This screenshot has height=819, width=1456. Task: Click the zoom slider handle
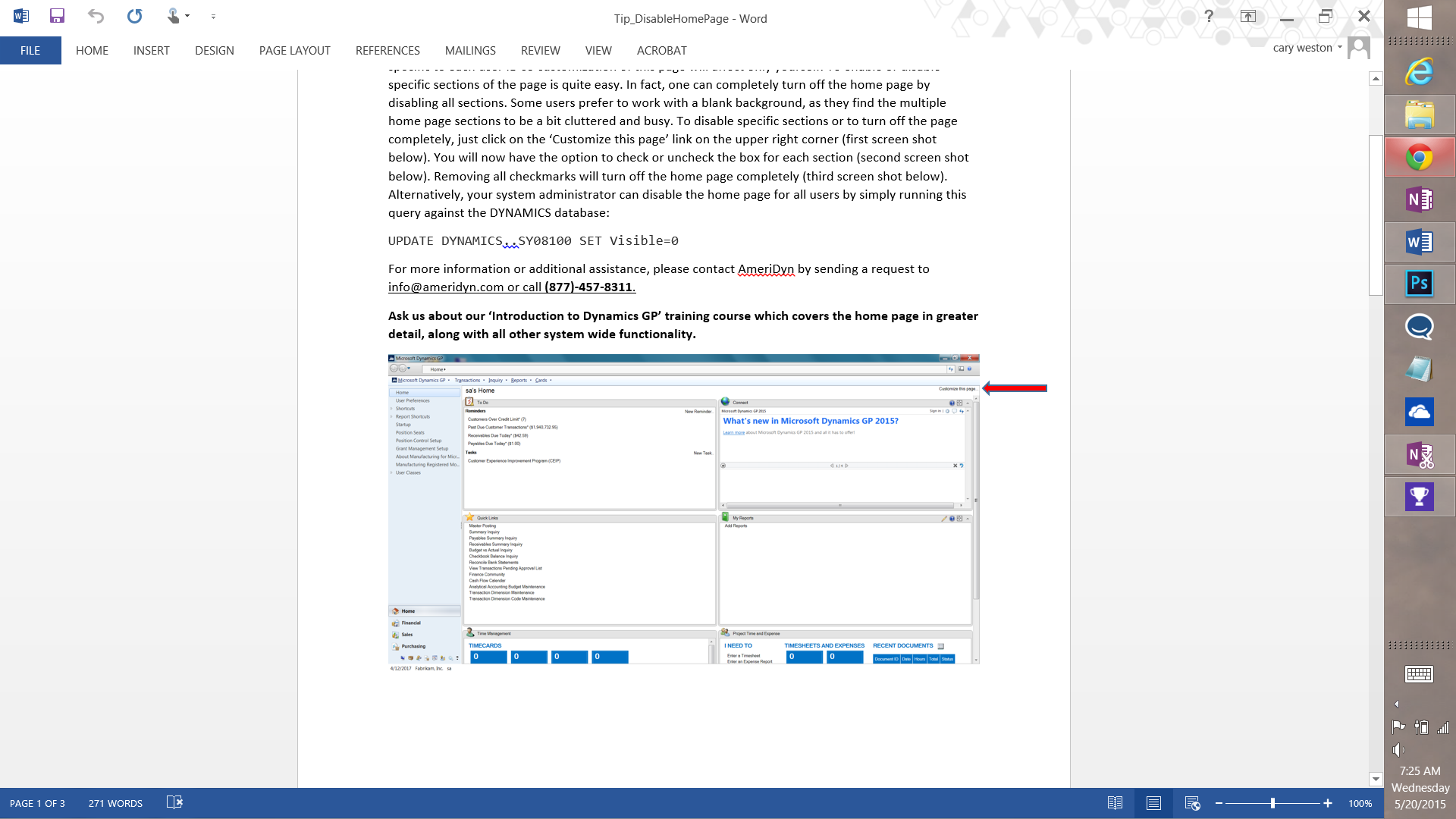(1272, 803)
